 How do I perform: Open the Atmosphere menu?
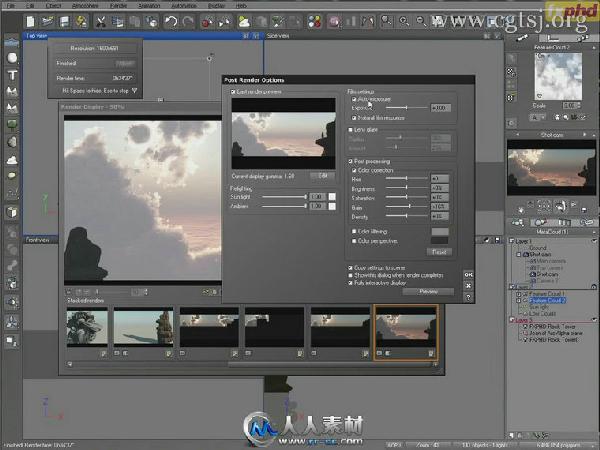(x=85, y=5)
